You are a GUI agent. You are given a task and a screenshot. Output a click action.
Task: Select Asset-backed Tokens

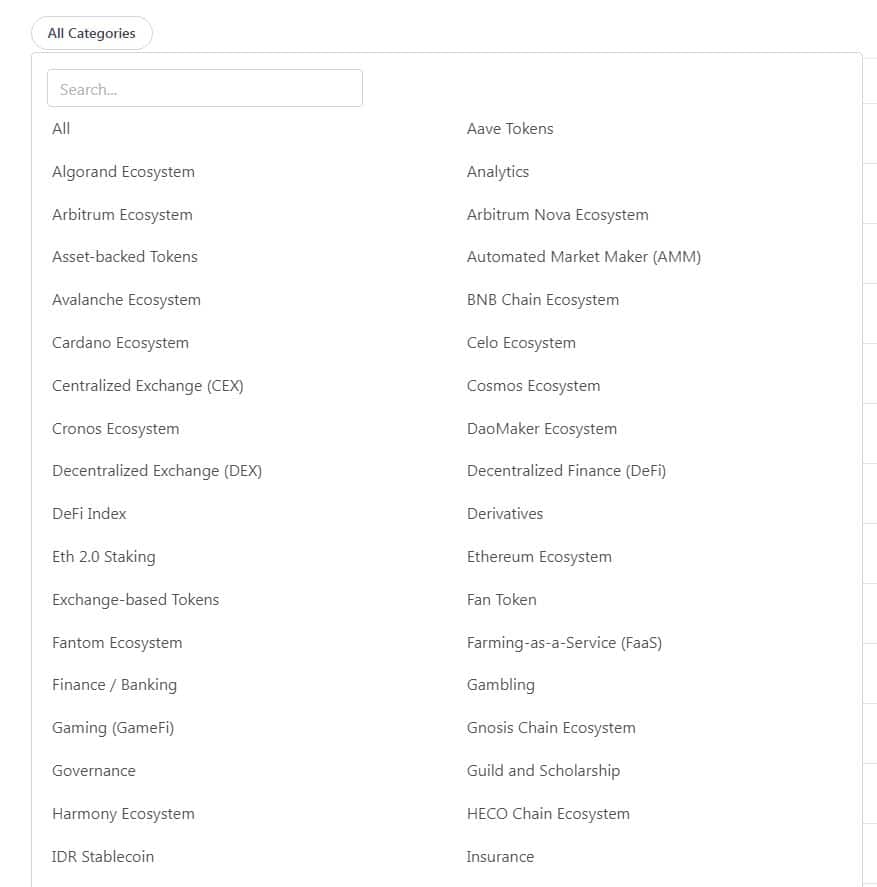[x=125, y=256]
